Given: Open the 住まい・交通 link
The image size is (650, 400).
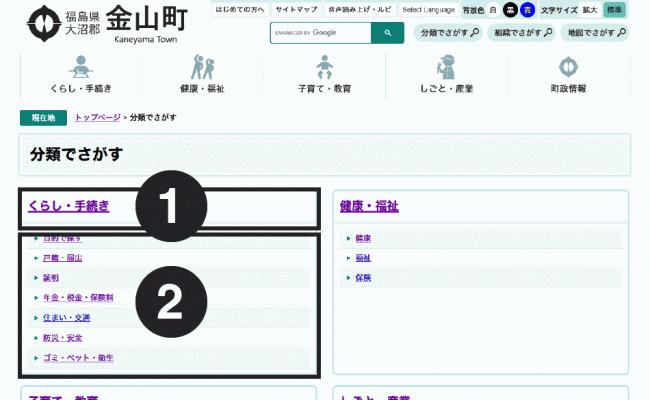Looking at the screenshot, I should point(66,318).
